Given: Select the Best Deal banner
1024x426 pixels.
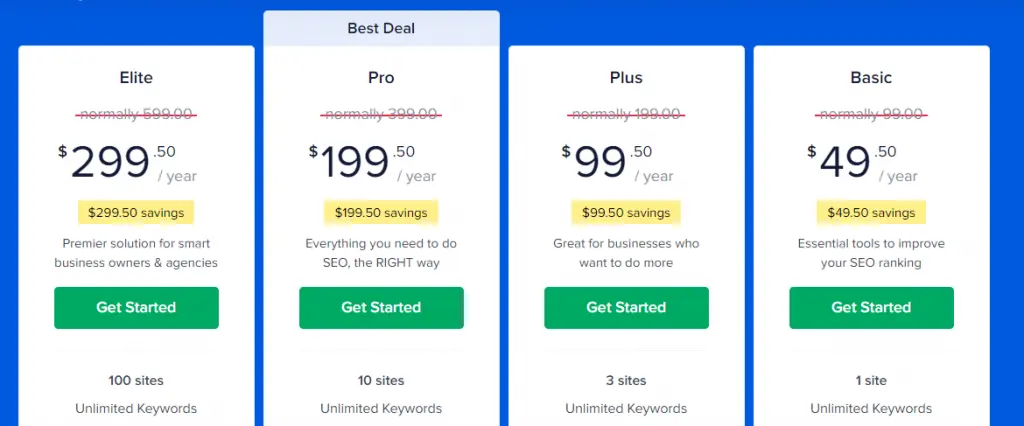Looking at the screenshot, I should (381, 28).
